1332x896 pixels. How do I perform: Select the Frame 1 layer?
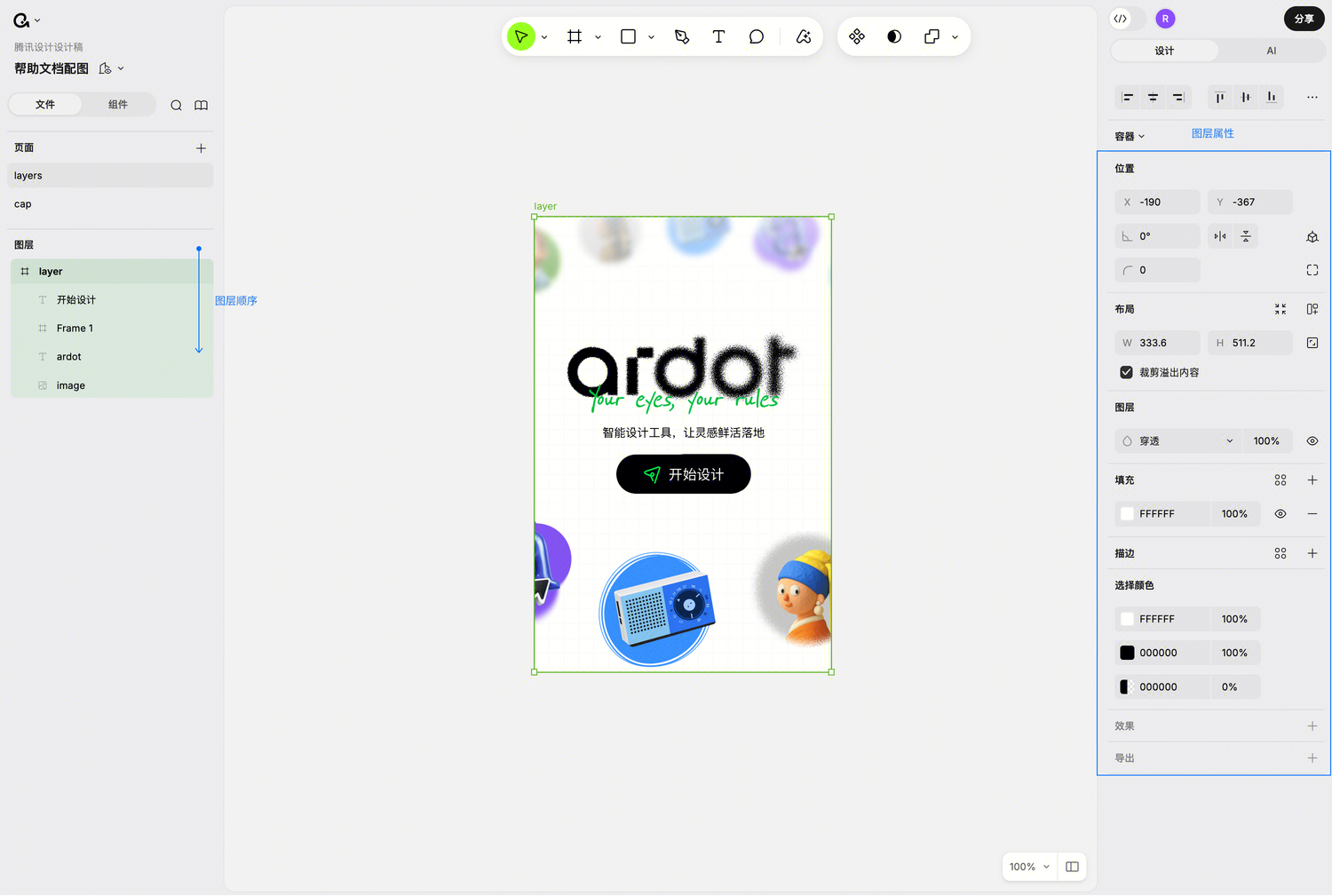pos(75,329)
